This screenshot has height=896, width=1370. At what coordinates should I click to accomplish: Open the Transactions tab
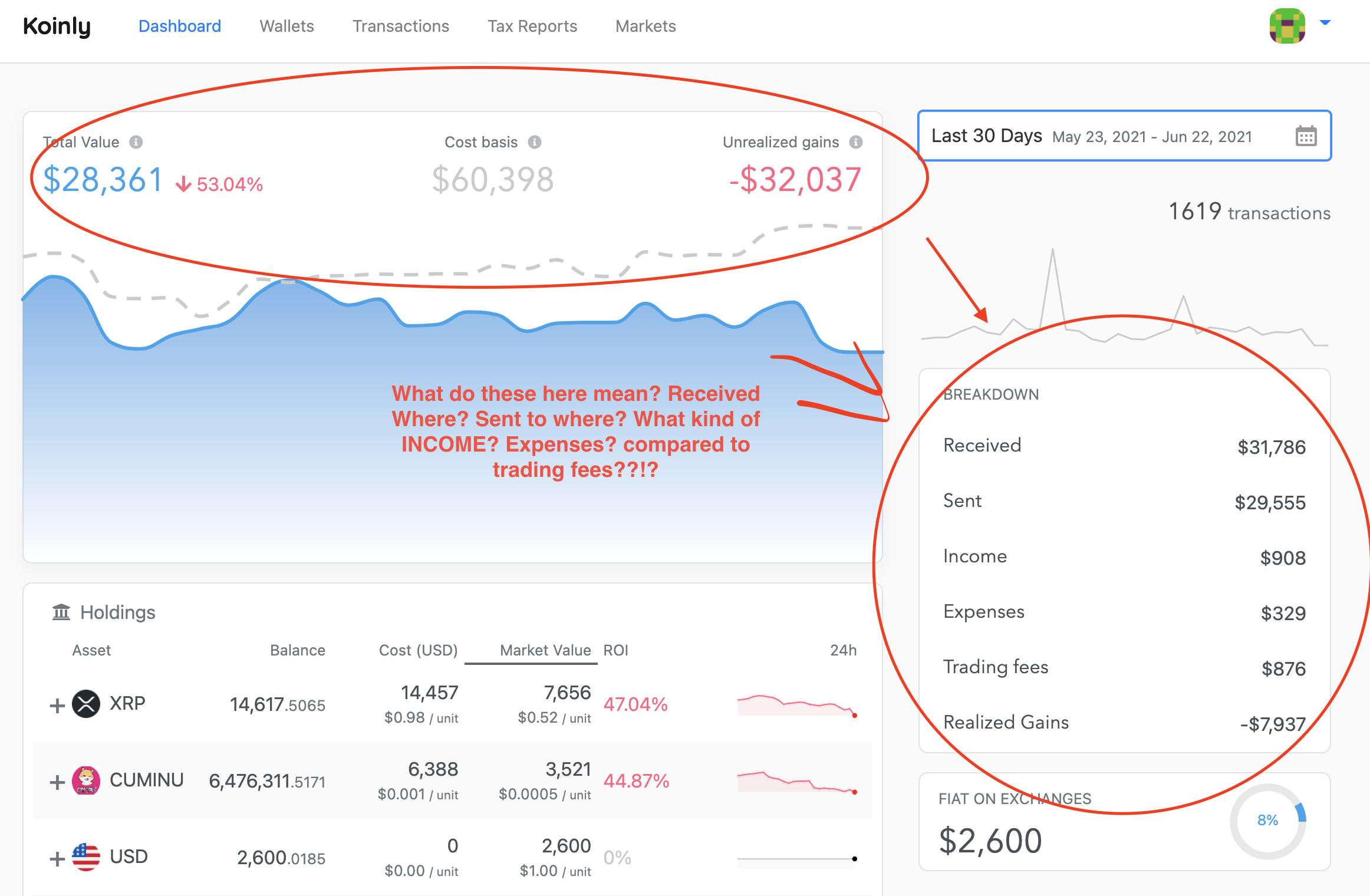pyautogui.click(x=401, y=26)
